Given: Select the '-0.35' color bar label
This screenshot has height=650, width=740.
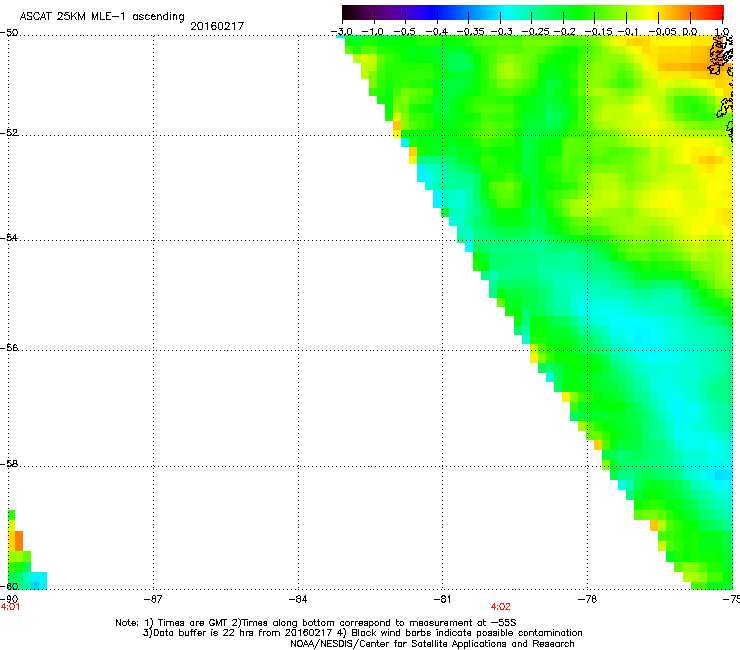Looking at the screenshot, I should click(x=470, y=32).
